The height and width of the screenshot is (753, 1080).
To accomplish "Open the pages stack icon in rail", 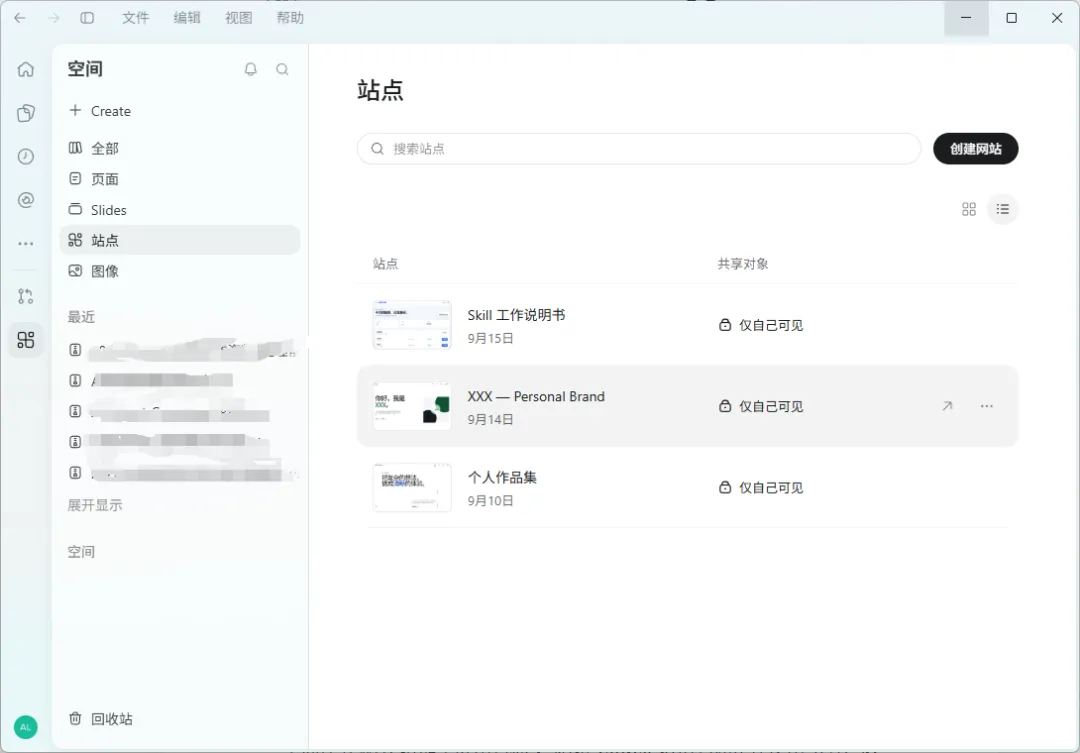I will (25, 113).
